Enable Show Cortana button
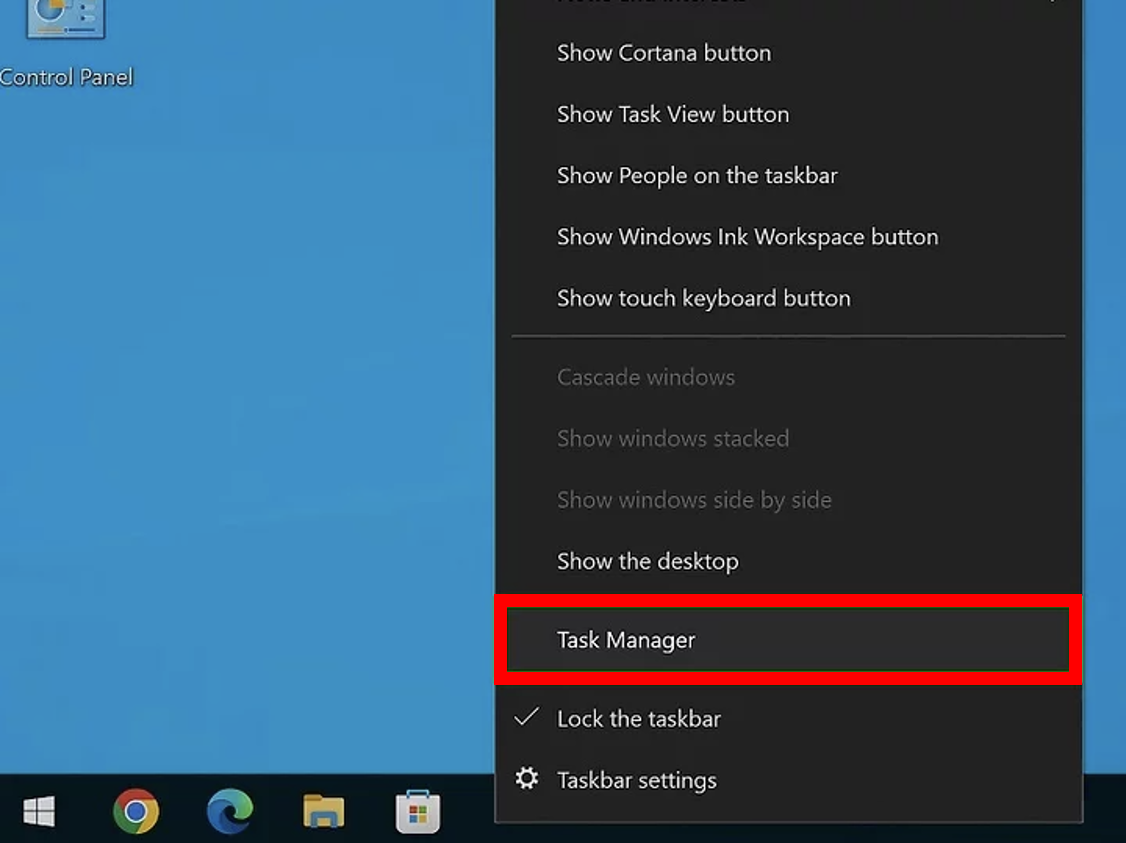 [x=663, y=53]
